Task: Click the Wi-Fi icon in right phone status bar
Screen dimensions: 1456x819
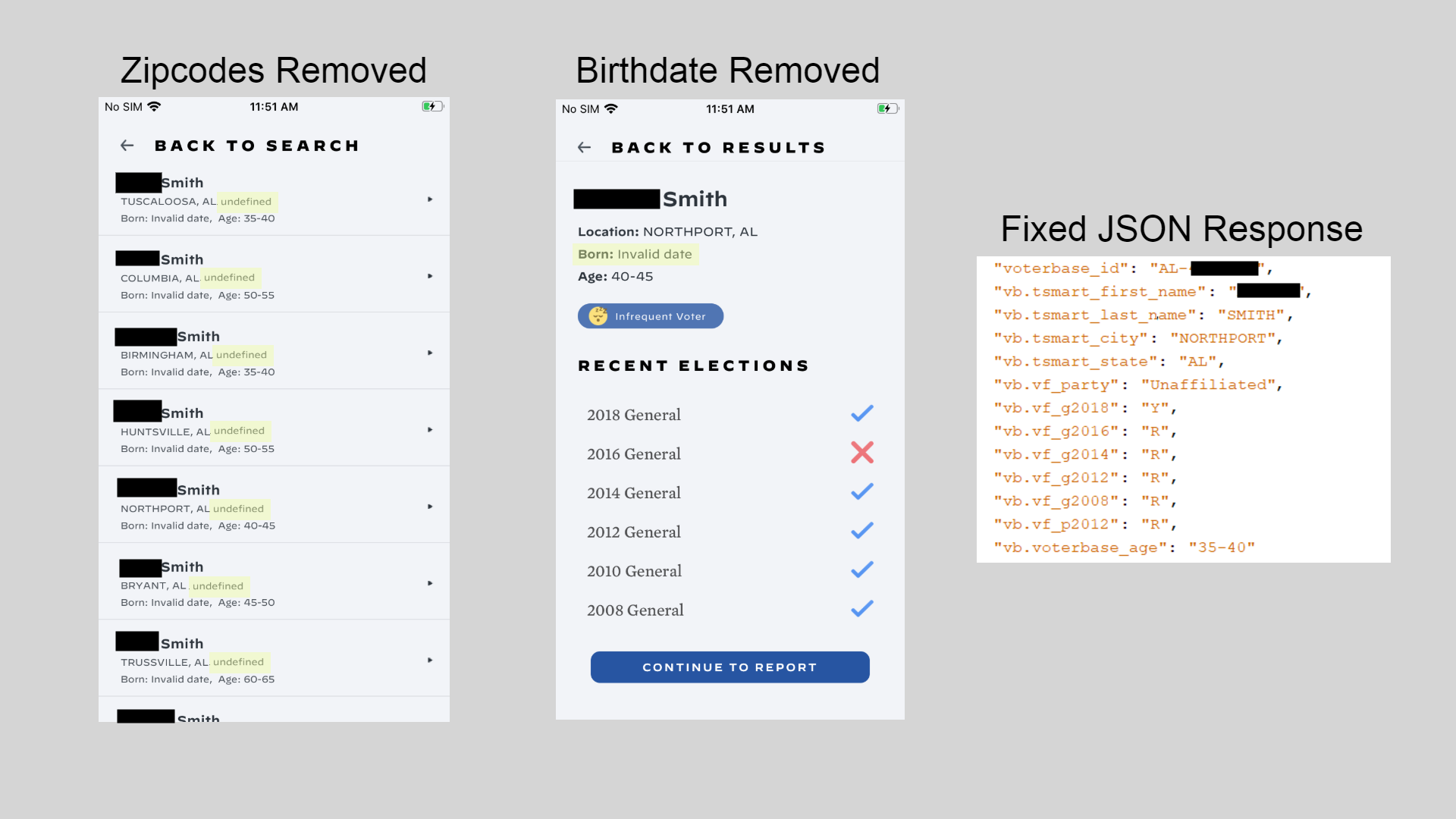Action: pos(611,109)
